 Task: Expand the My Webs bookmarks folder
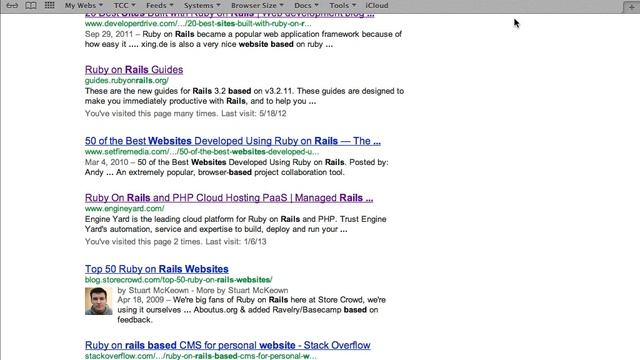[84, 5]
